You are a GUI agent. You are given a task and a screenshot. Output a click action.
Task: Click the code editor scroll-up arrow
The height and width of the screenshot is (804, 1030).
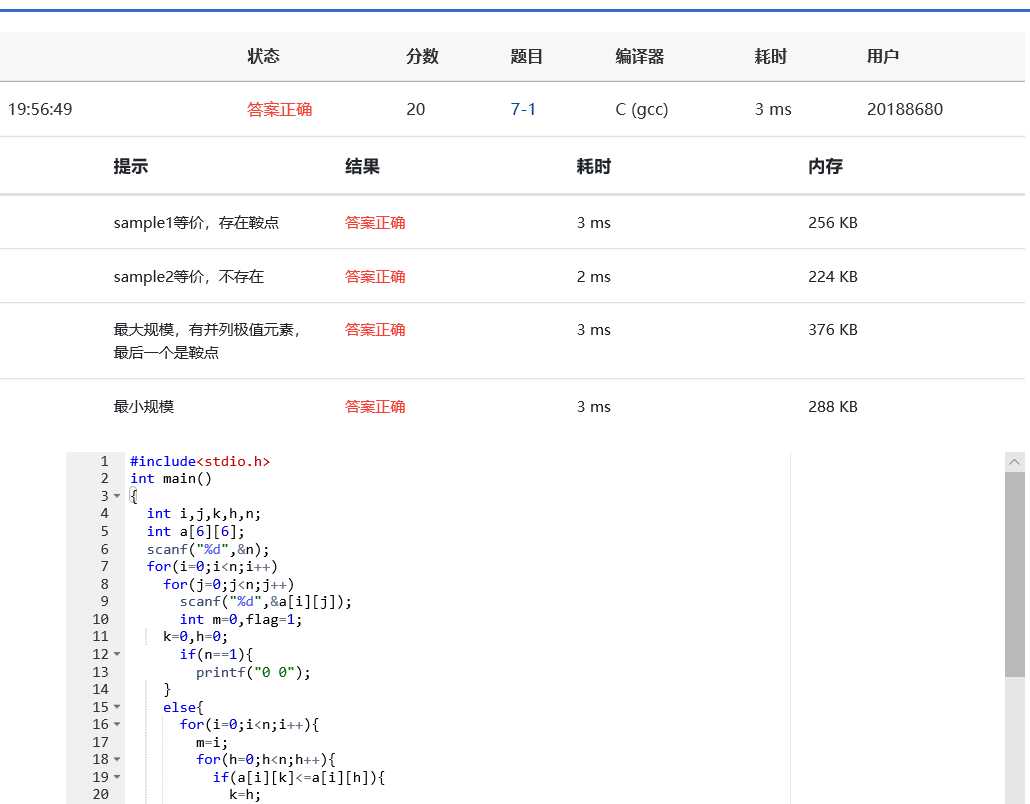1014,462
